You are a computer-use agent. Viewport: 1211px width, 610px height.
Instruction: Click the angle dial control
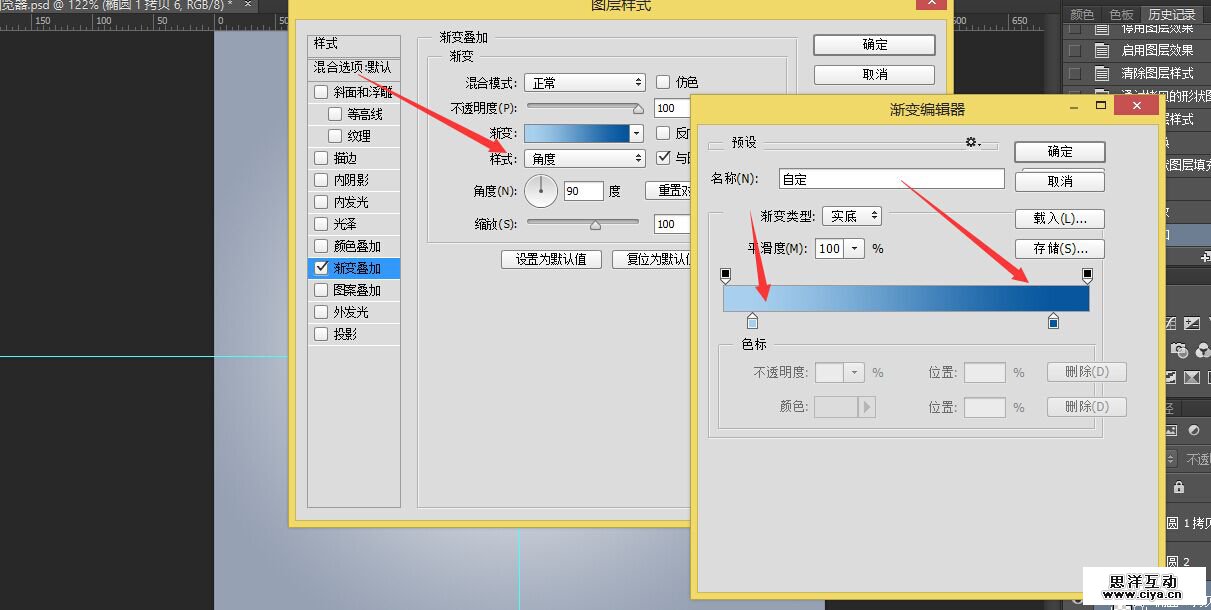coord(541,189)
